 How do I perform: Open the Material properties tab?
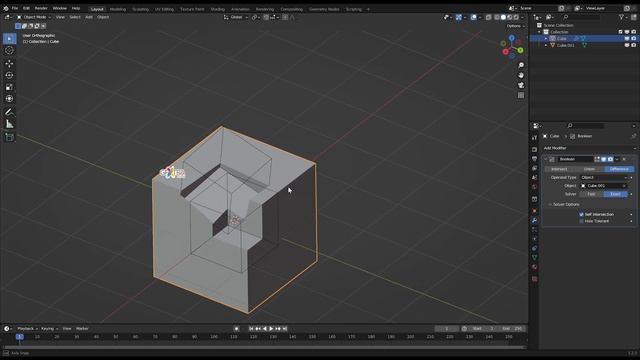point(535,267)
